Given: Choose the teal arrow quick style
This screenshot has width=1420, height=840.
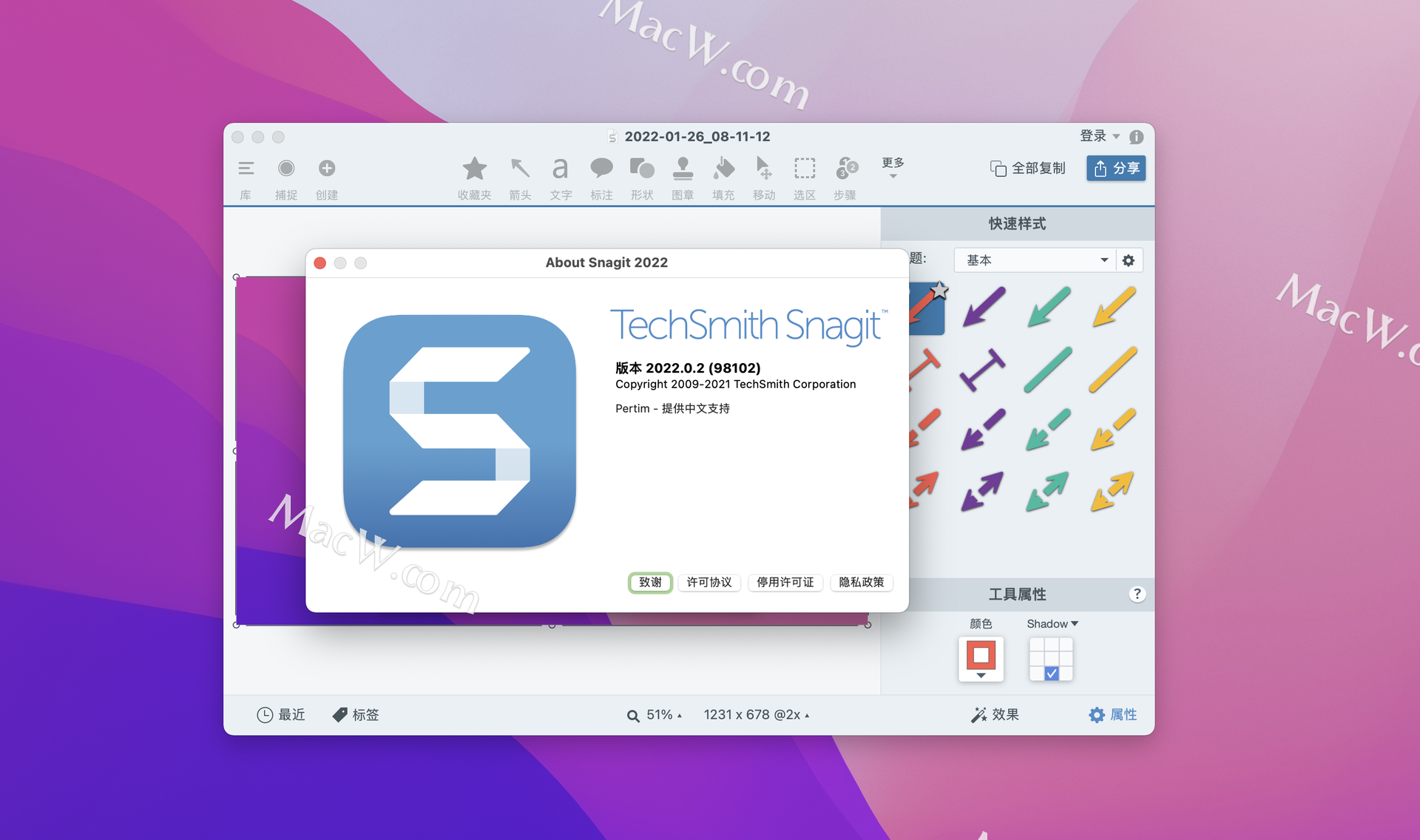Looking at the screenshot, I should pos(1049,307).
